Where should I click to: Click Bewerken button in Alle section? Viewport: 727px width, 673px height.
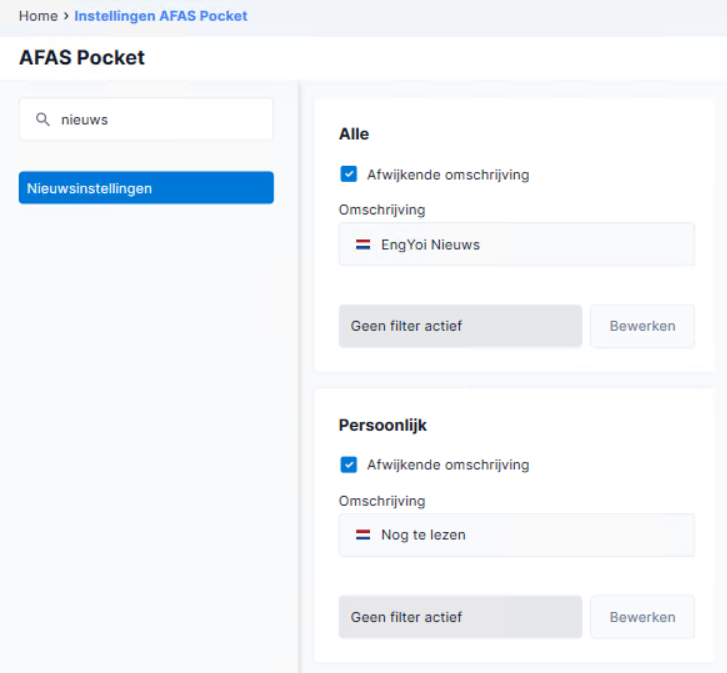(x=642, y=326)
